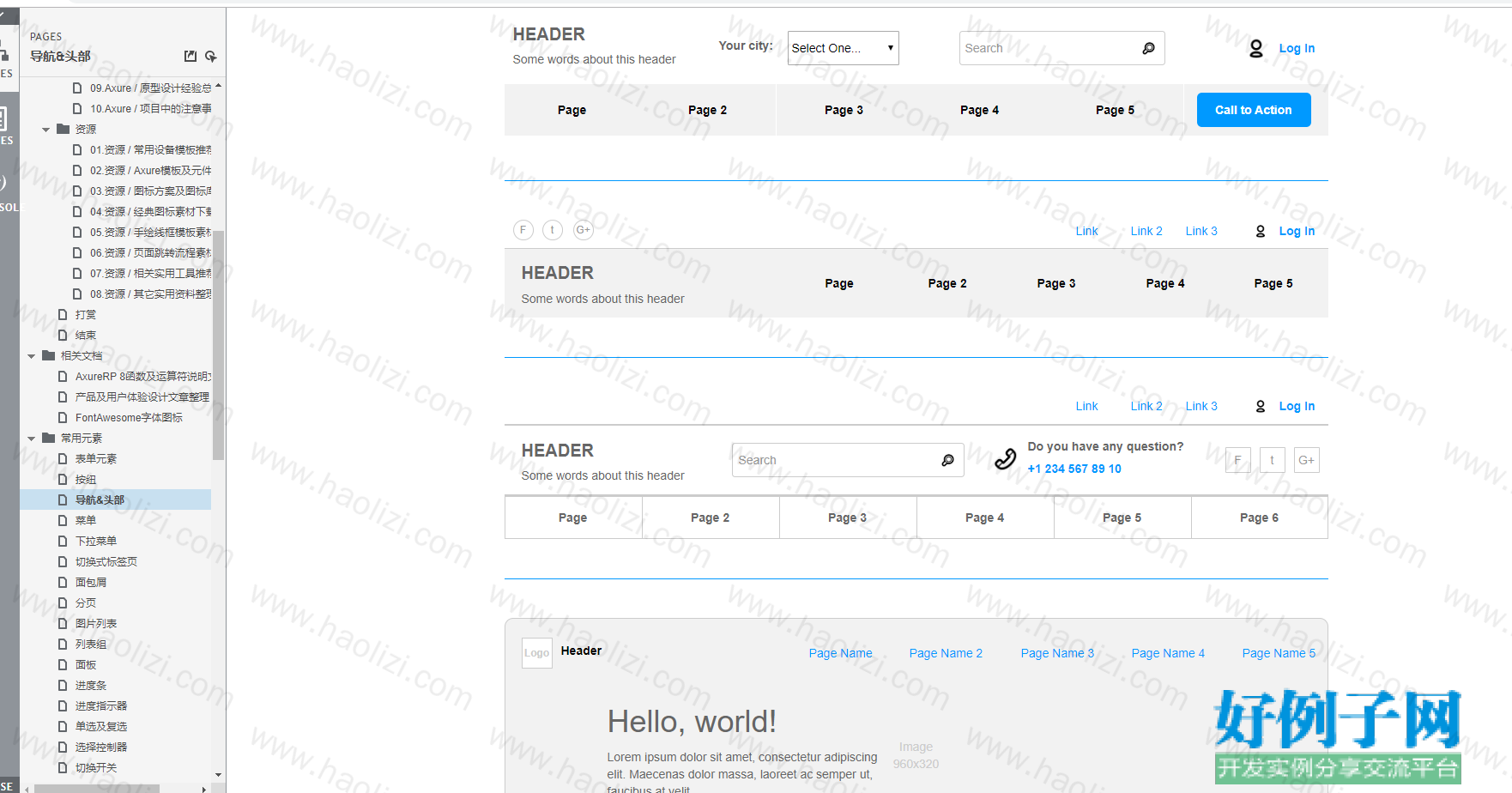Viewport: 1512px width, 793px height.
Task: Click the magnifier icon in the first header's search box
Action: tap(1148, 48)
